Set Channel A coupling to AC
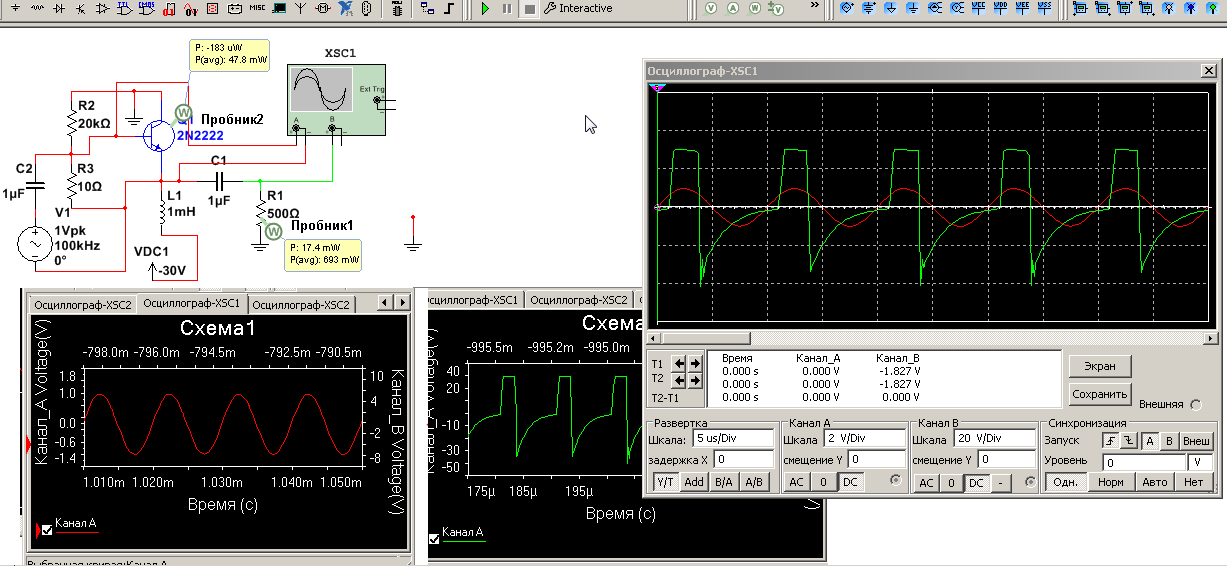The image size is (1227, 566). pos(796,482)
